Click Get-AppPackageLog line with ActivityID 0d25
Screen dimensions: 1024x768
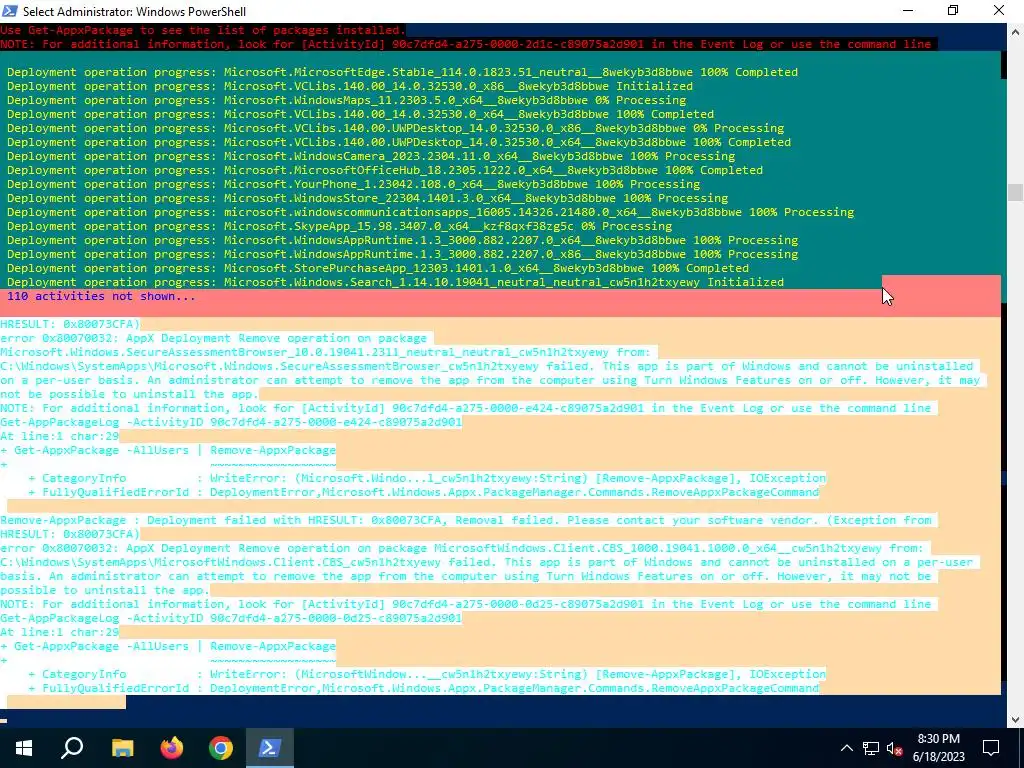pos(231,618)
